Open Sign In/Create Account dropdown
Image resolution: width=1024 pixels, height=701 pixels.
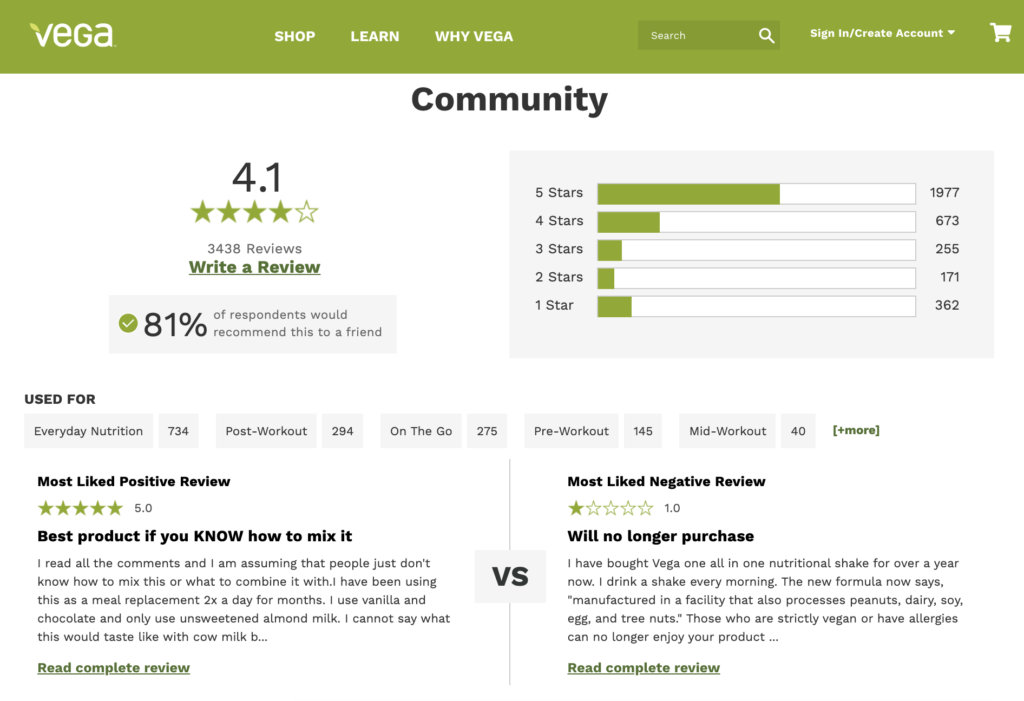pyautogui.click(x=882, y=33)
